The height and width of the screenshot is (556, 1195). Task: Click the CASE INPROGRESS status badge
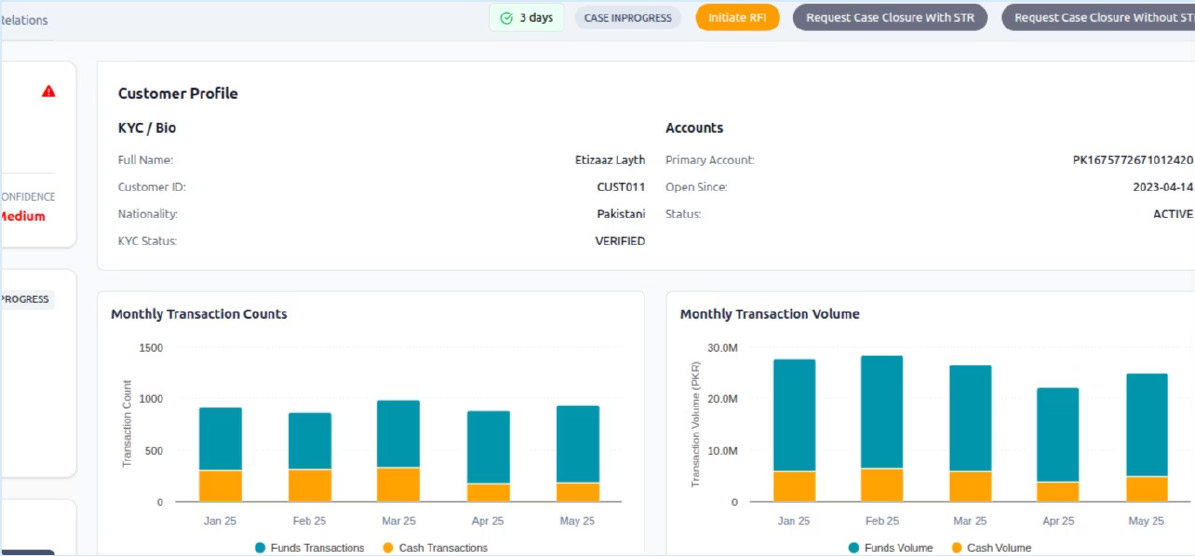(627, 18)
